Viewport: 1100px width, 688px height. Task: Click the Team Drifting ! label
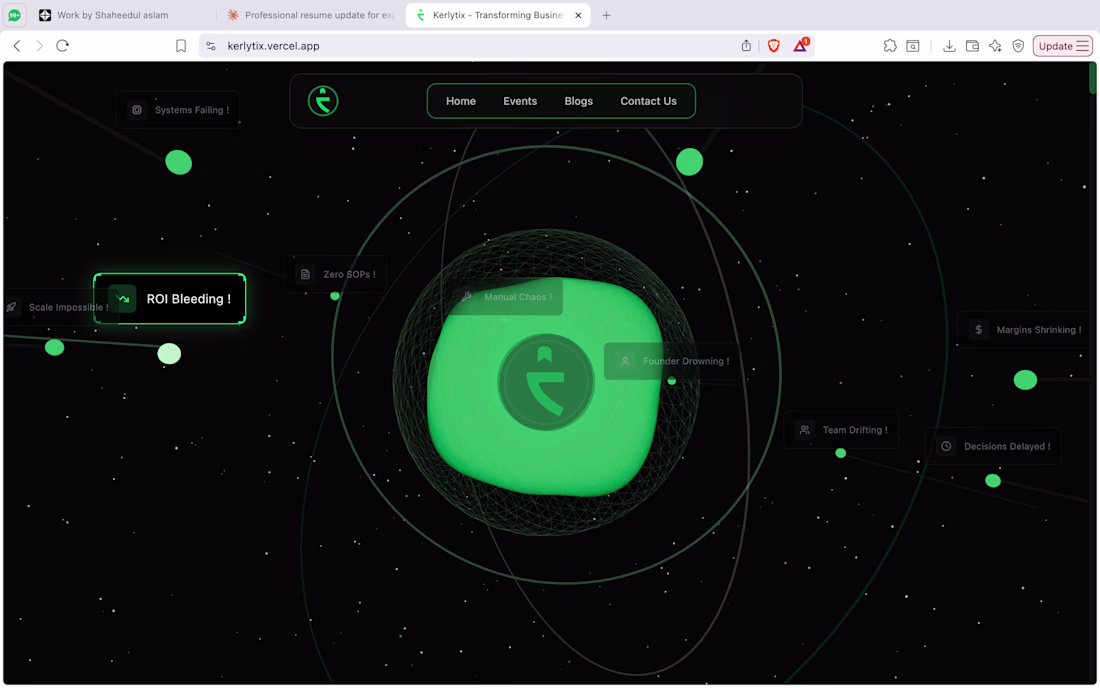855,430
